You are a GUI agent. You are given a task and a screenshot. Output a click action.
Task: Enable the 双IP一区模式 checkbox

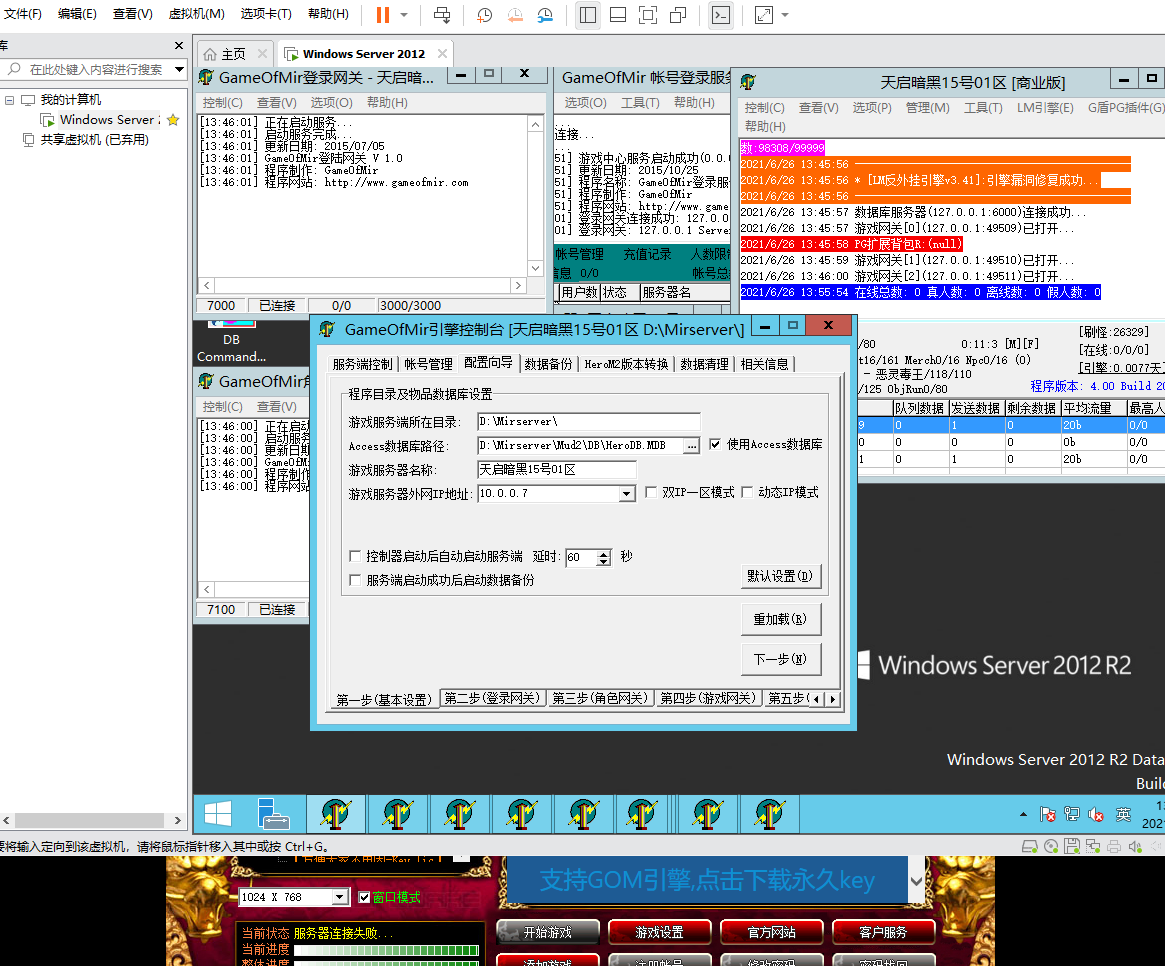click(x=651, y=493)
